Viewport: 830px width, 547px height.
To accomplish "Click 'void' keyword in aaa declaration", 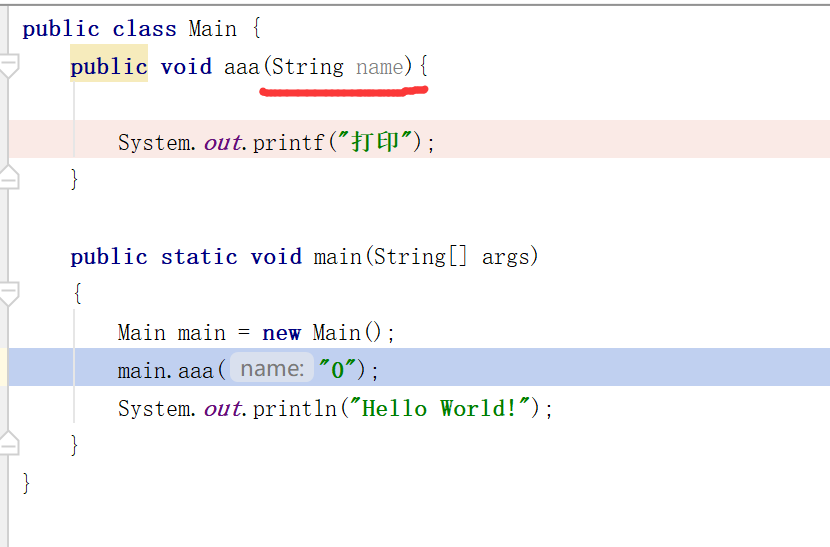I will tap(186, 67).
